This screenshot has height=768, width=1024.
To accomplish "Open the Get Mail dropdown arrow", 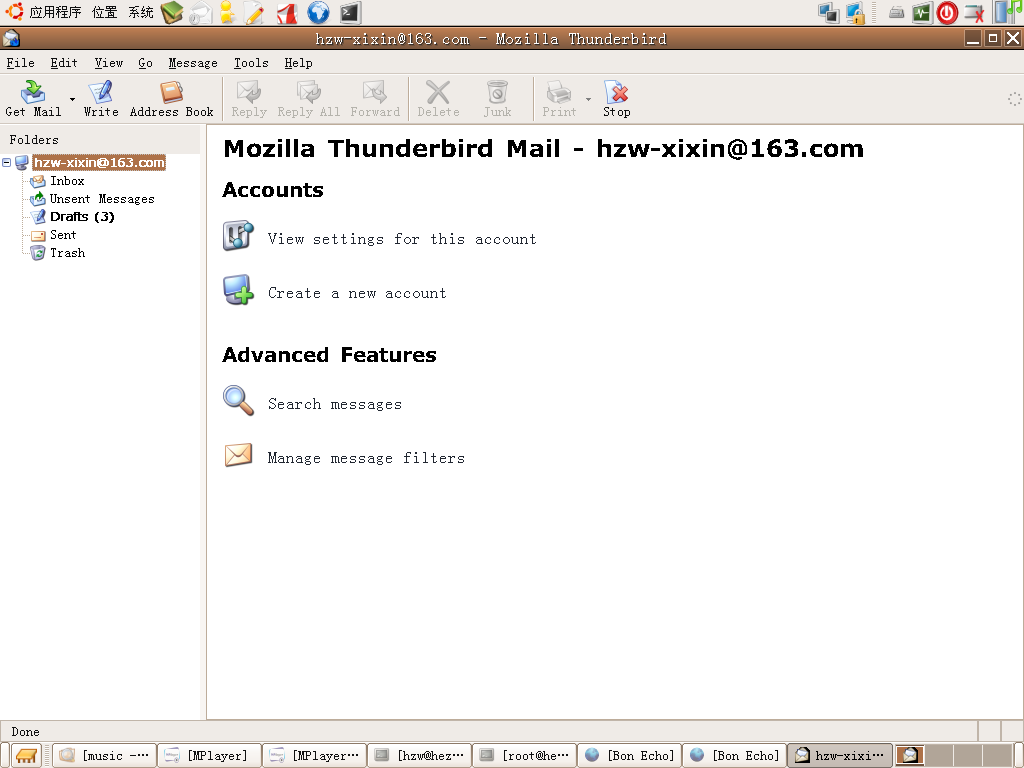I will coord(72,99).
